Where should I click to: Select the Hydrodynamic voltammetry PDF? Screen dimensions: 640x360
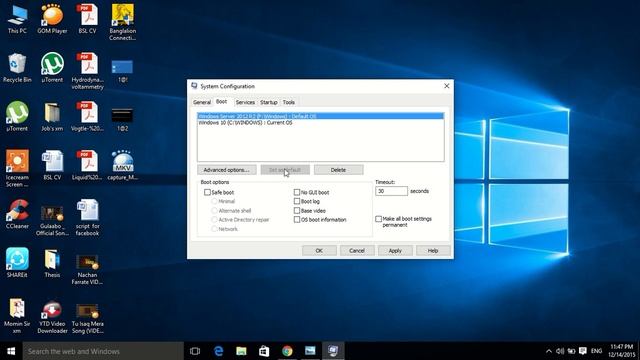(87, 71)
